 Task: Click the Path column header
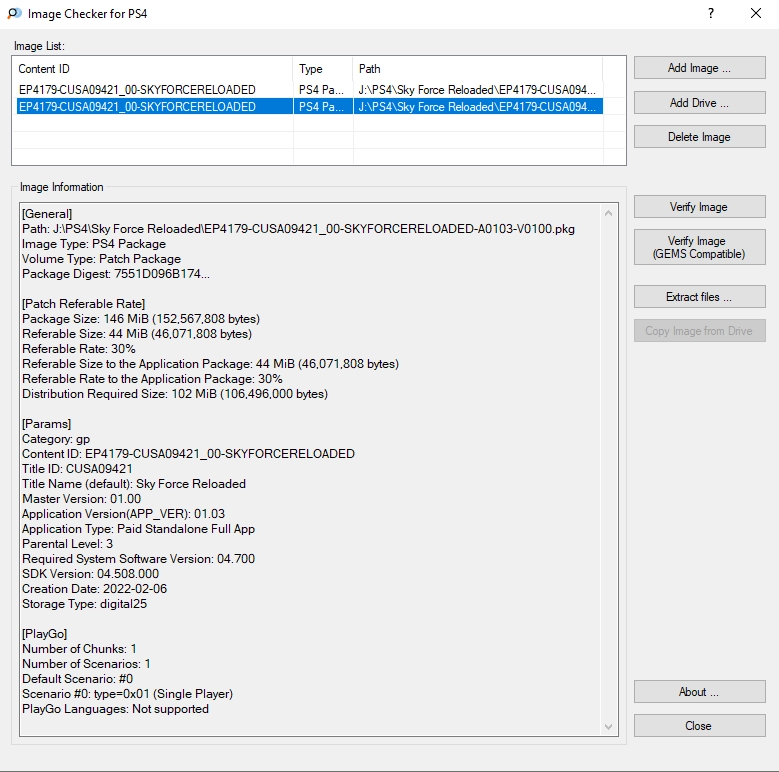(477, 69)
